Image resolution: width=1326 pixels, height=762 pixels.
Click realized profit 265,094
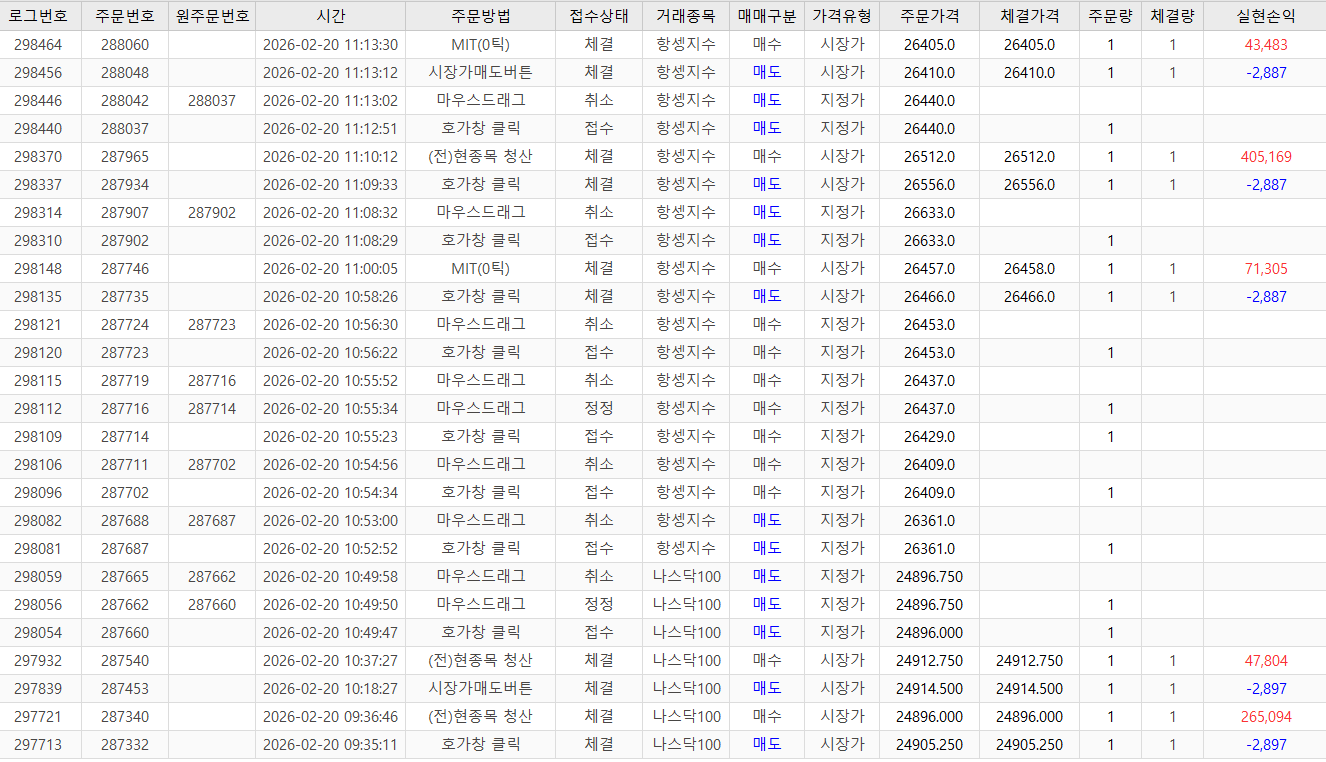(1266, 717)
